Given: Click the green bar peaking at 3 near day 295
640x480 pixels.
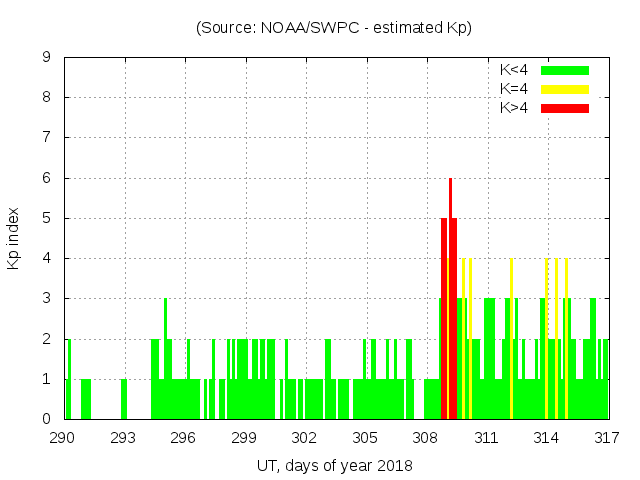Looking at the screenshot, I should 166,360.
